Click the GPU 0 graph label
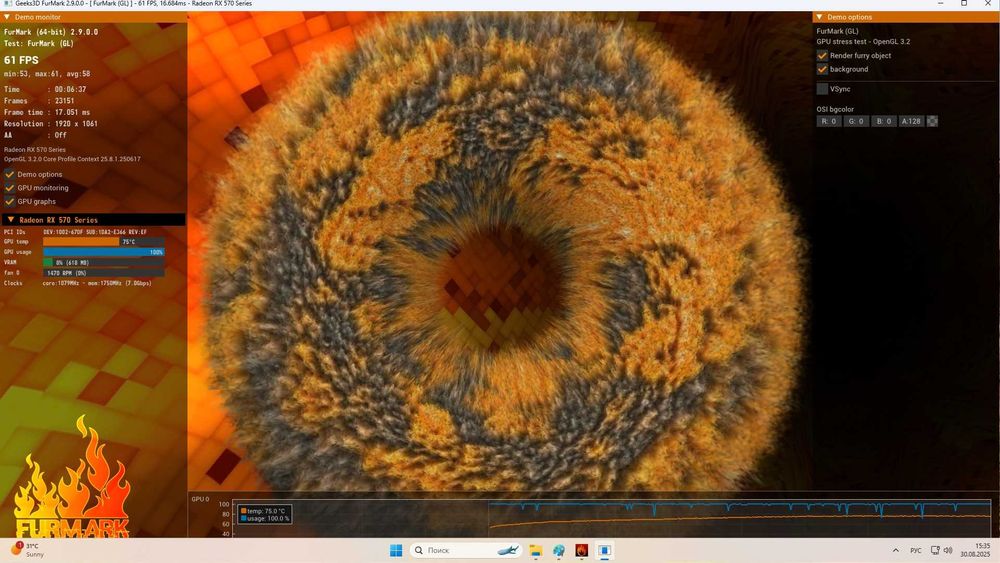Screen dimensions: 1000x563 200,499
